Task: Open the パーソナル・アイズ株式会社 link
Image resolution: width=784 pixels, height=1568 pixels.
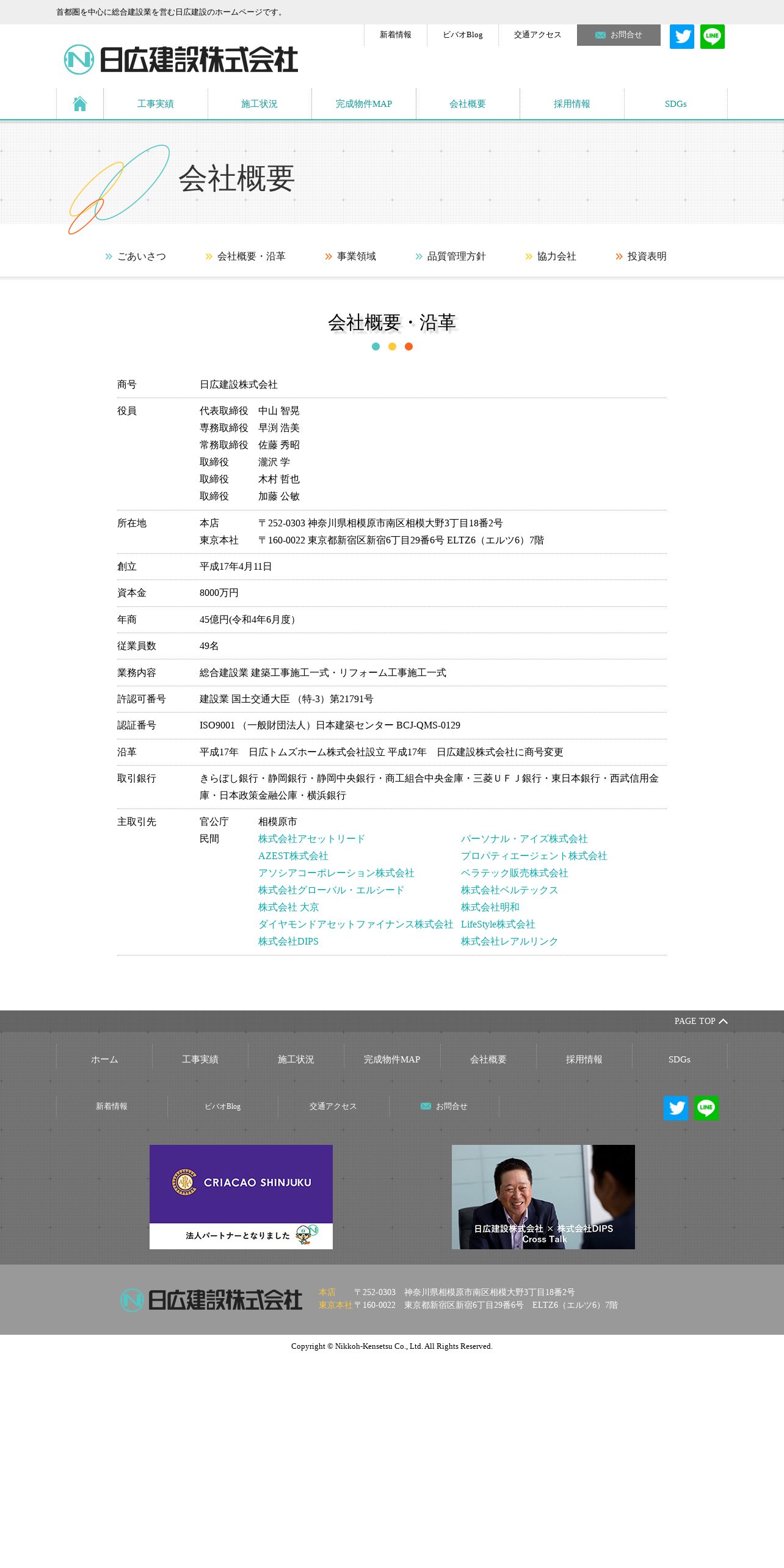Action: 524,839
